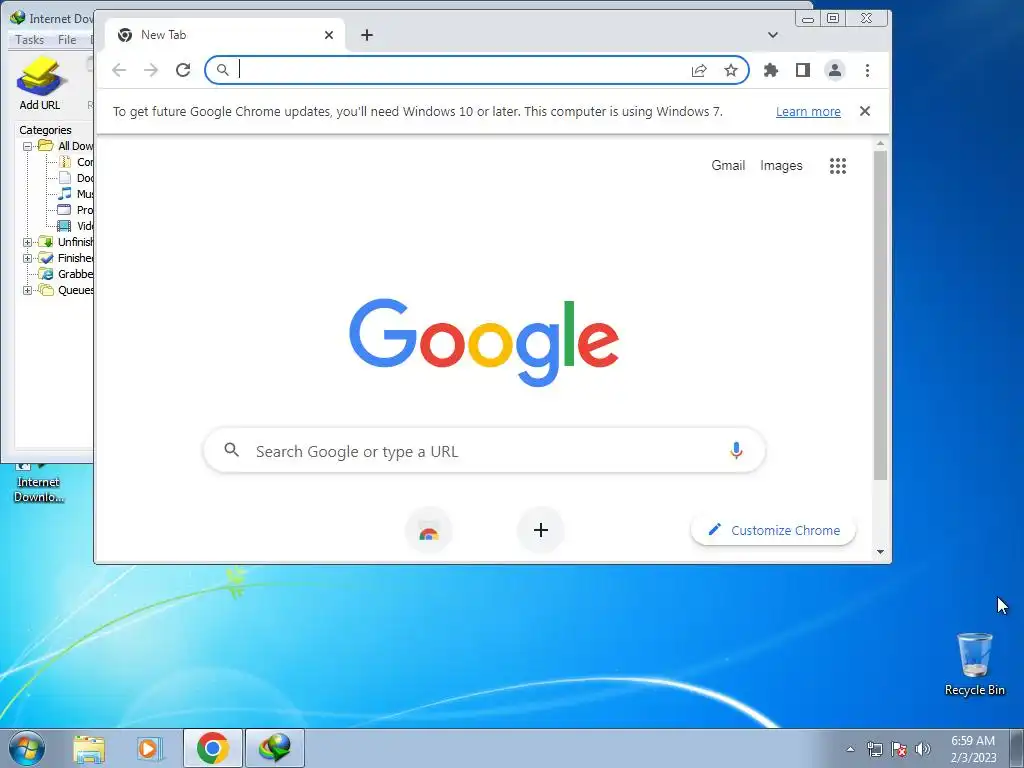Open the Recycle Bin desktop icon
The width and height of the screenshot is (1024, 768).
click(974, 664)
